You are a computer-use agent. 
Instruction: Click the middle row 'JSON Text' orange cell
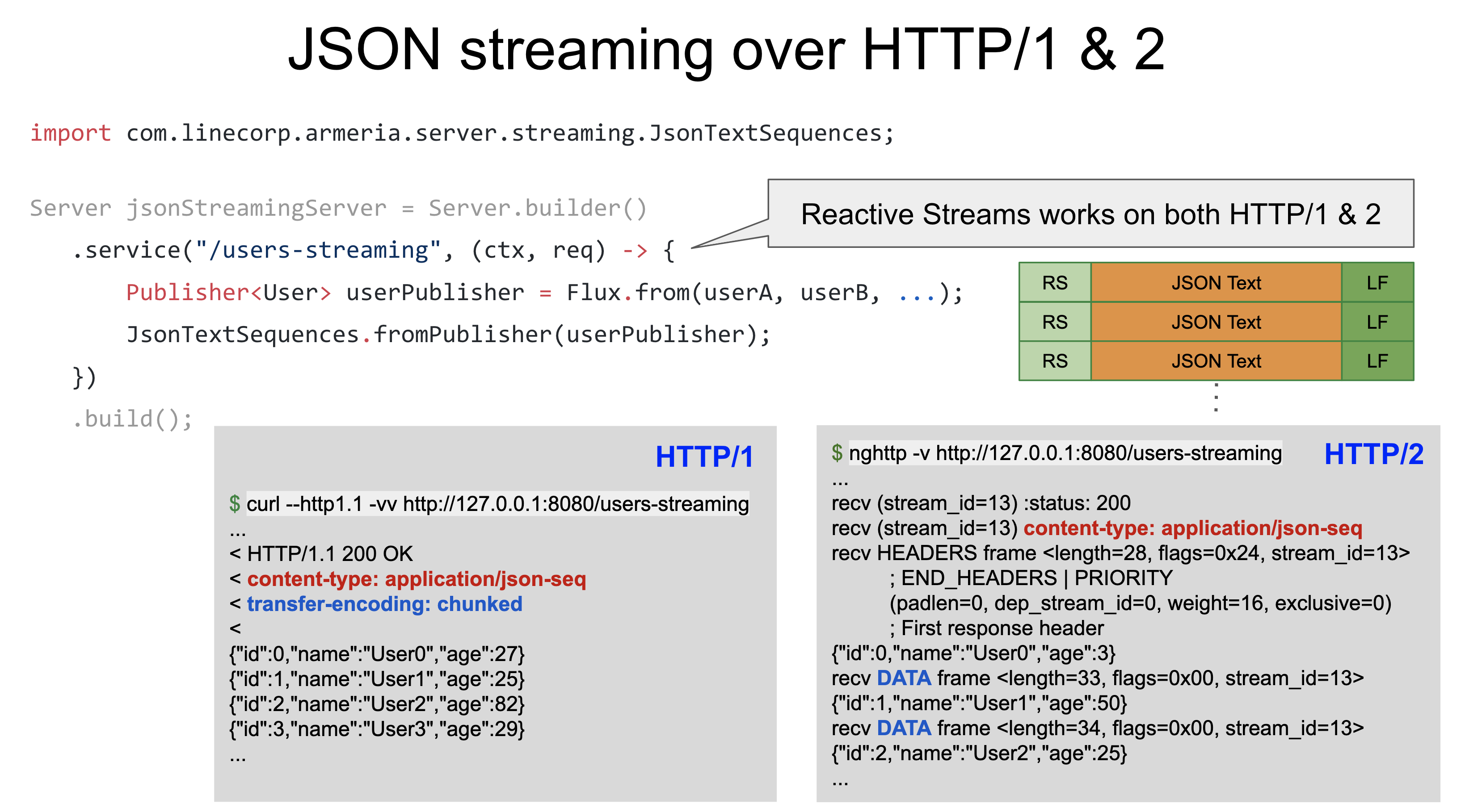point(1216,322)
